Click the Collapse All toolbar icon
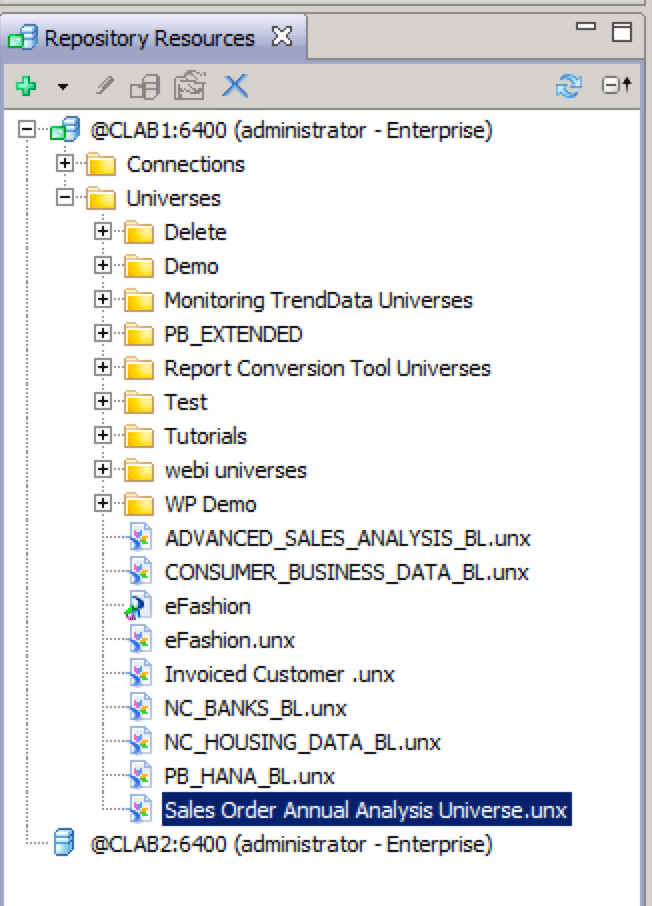Image resolution: width=652 pixels, height=906 pixels. pos(617,86)
